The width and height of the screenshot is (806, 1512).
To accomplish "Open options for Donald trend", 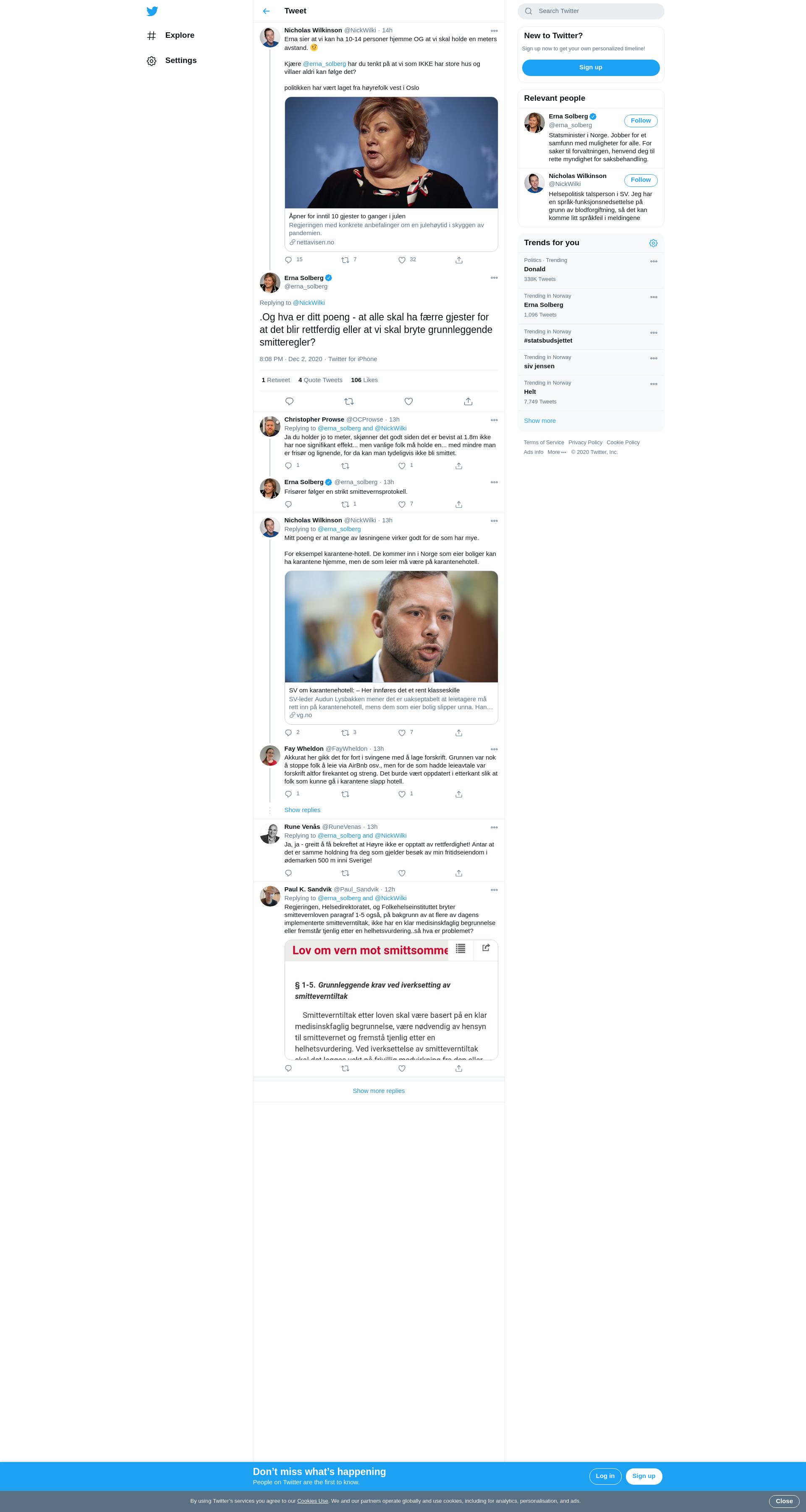I will coord(654,262).
